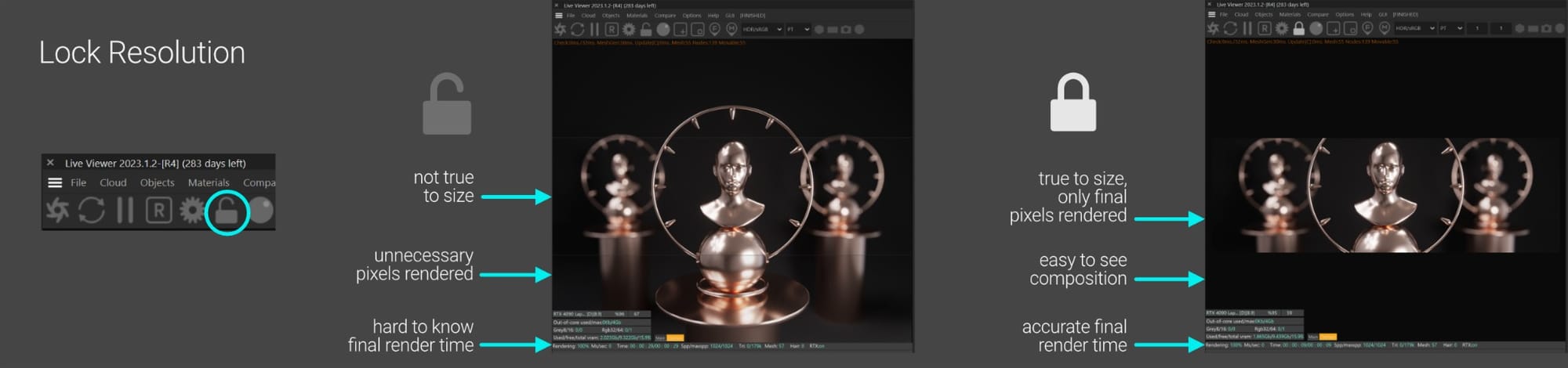The image size is (1568, 368).
Task: Click clay sphere icon in middle unlocked viewer
Action: tap(663, 29)
